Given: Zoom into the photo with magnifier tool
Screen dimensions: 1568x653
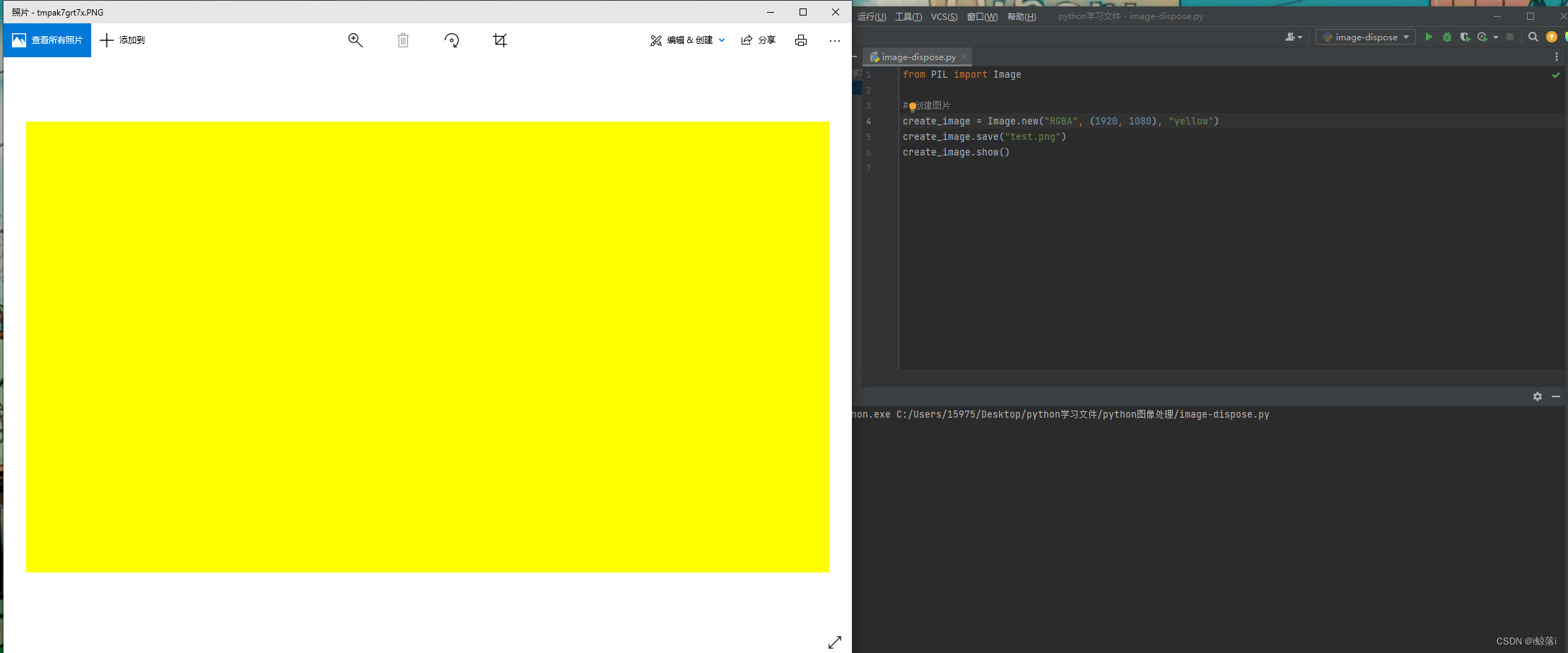Looking at the screenshot, I should [x=356, y=40].
